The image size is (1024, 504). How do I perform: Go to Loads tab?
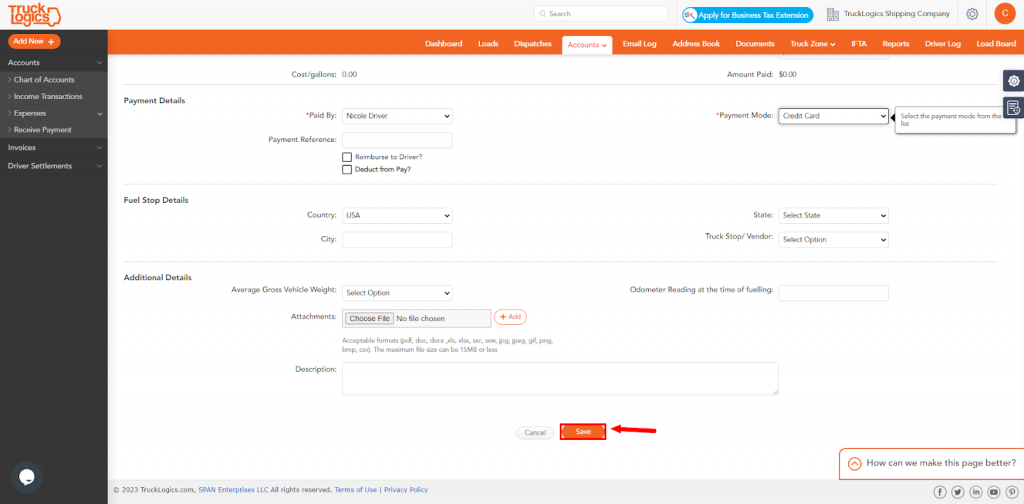[488, 44]
